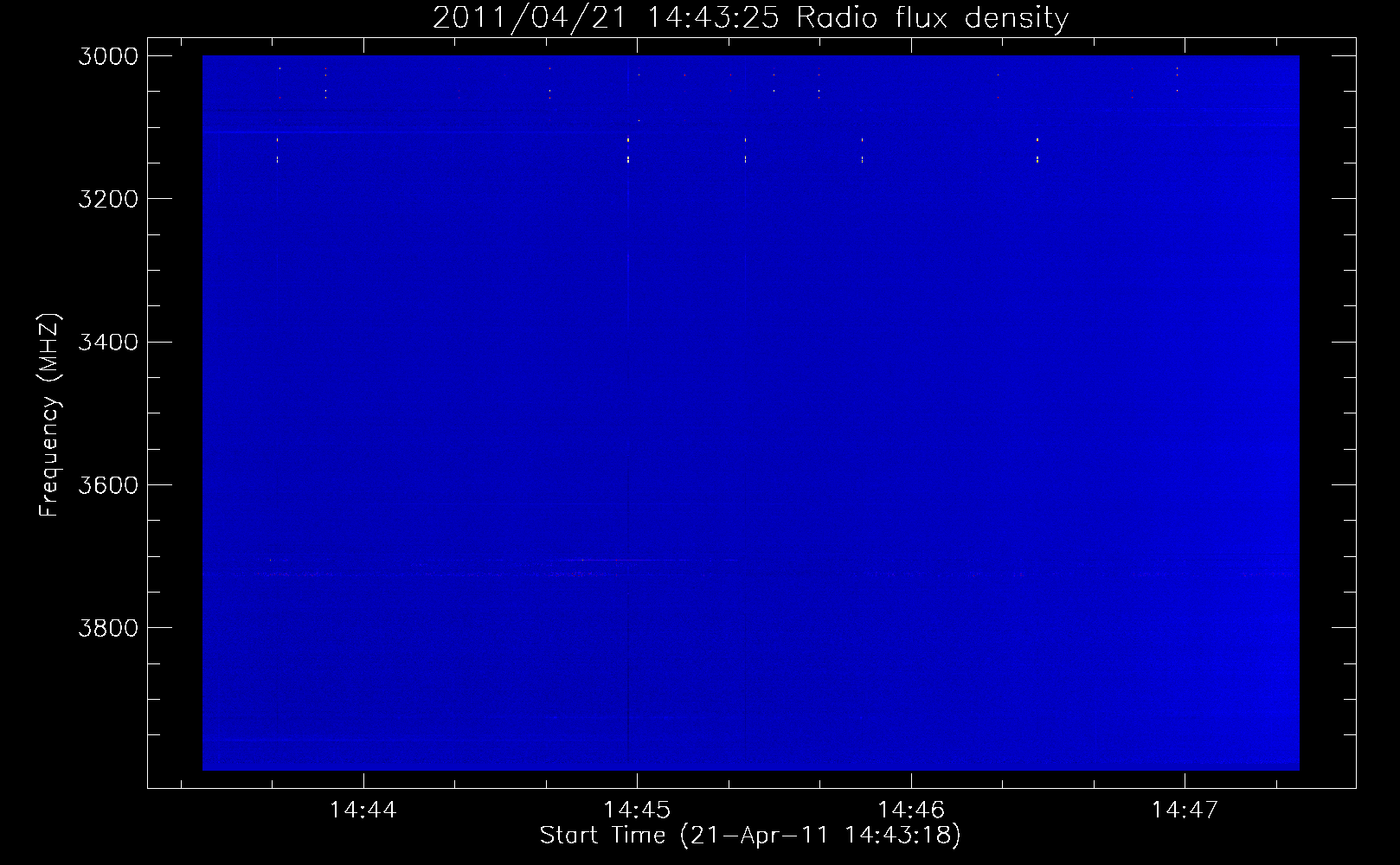
Task: Click the "Frequency (MHZ)" axis title
Action: point(50,415)
